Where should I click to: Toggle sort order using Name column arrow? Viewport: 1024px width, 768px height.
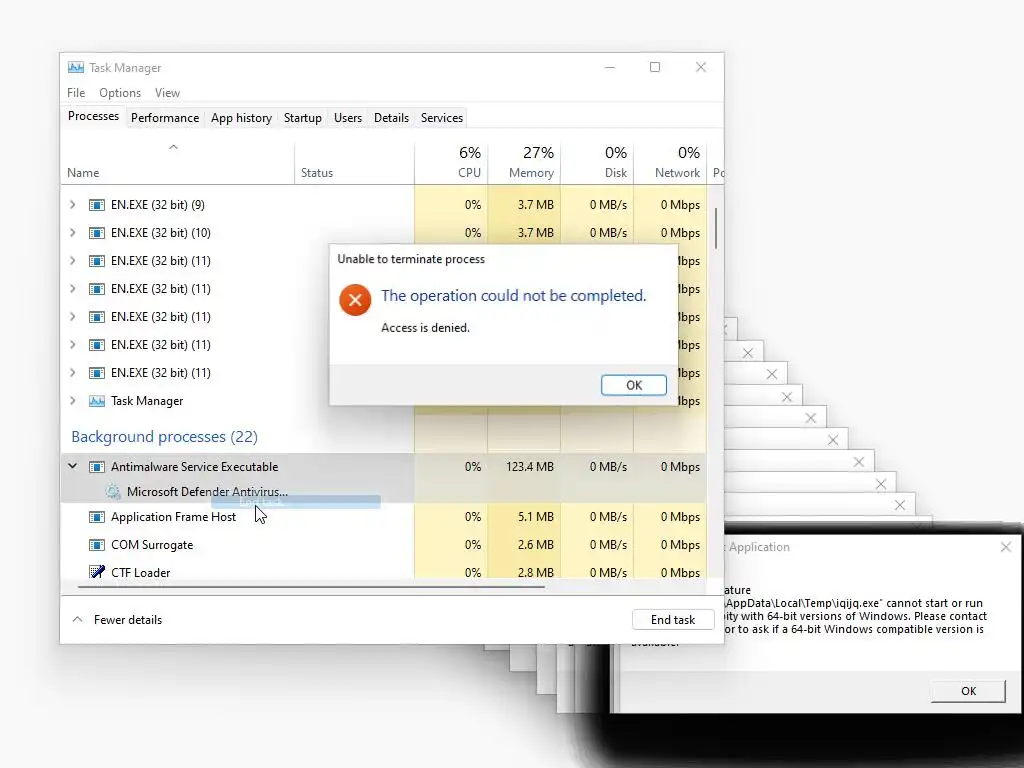click(x=173, y=147)
